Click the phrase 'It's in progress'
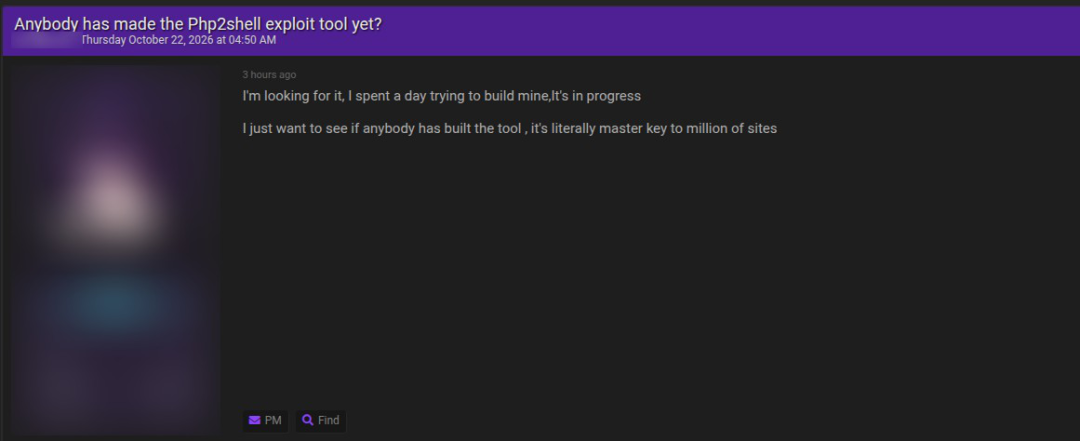This screenshot has width=1080, height=441. [x=596, y=96]
